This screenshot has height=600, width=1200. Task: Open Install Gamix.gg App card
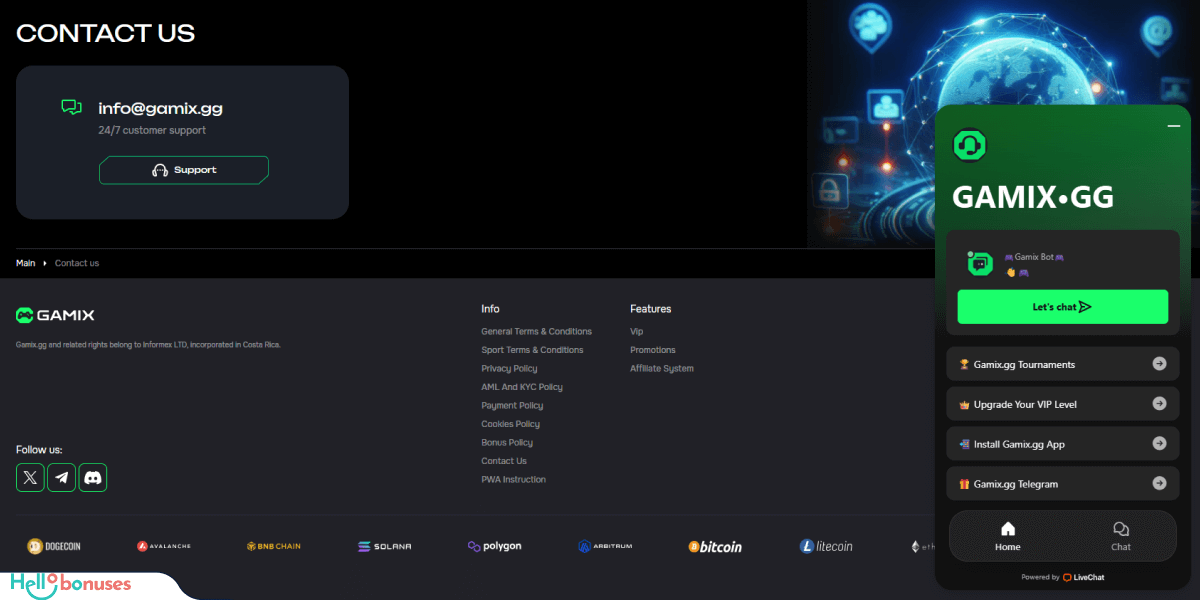tap(1063, 444)
